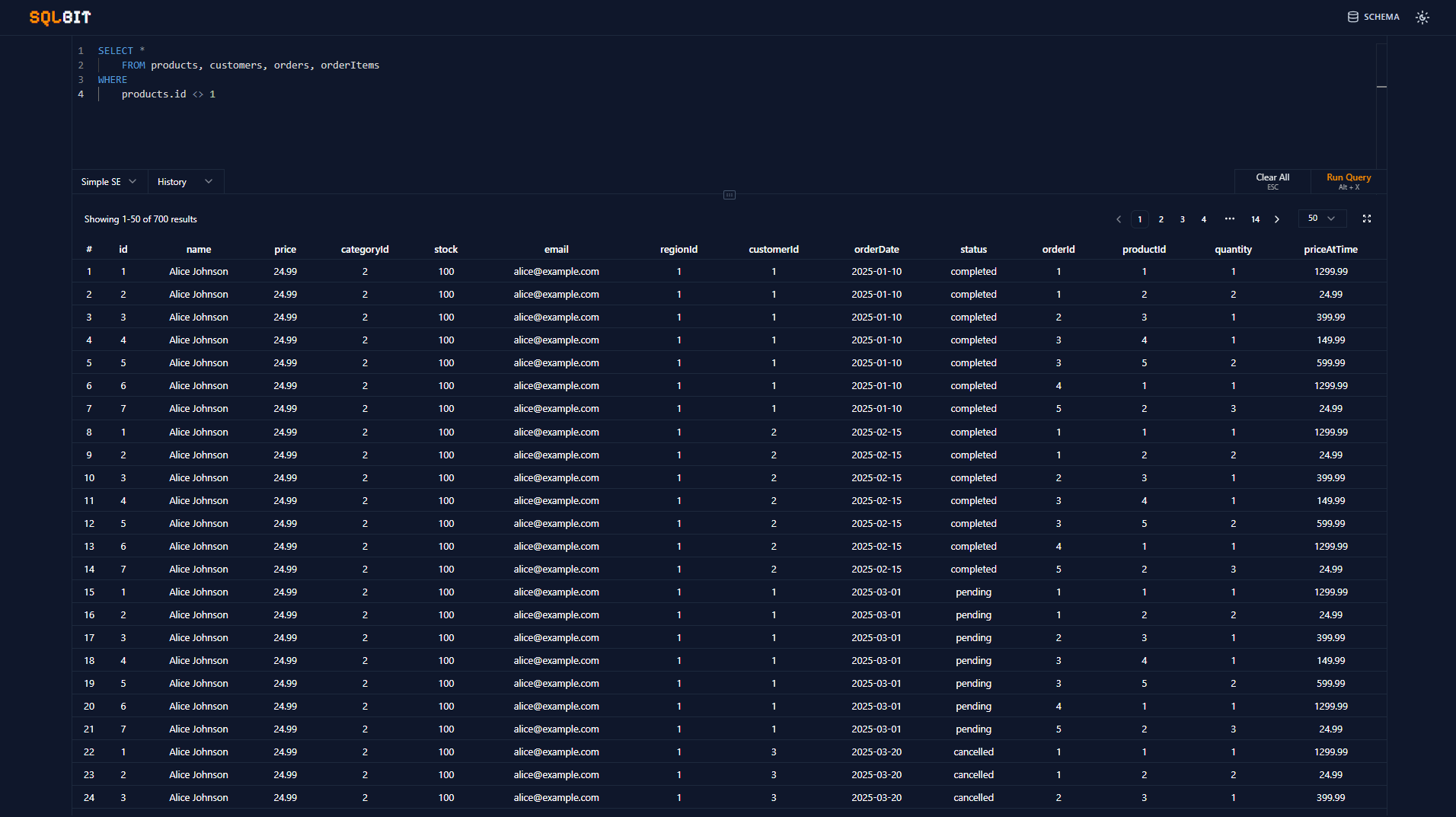
Task: Click the priceAtTime 149.99 in row 4
Action: tap(1331, 340)
